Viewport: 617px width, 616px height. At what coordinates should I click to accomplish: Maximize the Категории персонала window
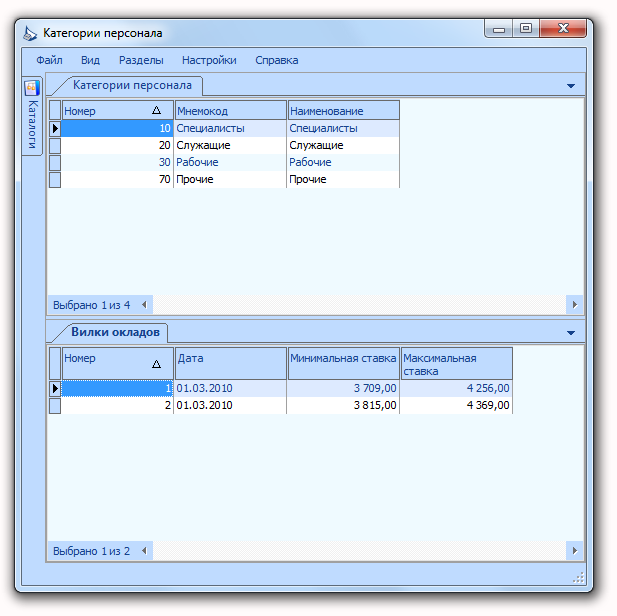tap(526, 29)
